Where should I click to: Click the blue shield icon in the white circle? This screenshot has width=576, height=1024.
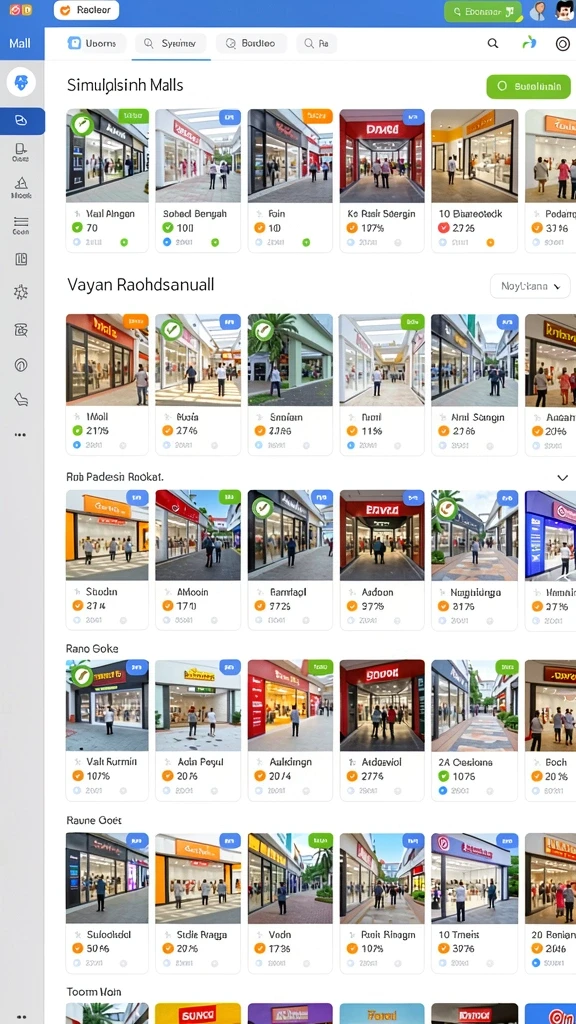pyautogui.click(x=21, y=83)
